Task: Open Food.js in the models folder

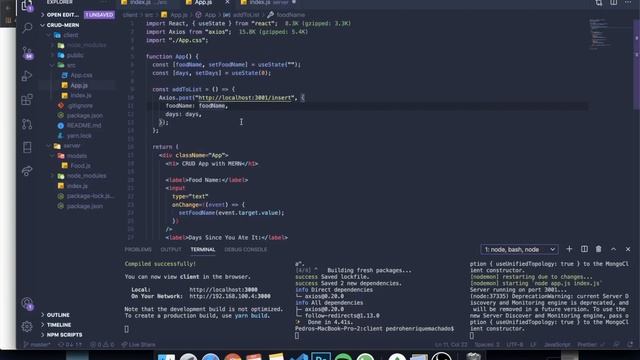Action: [80, 166]
